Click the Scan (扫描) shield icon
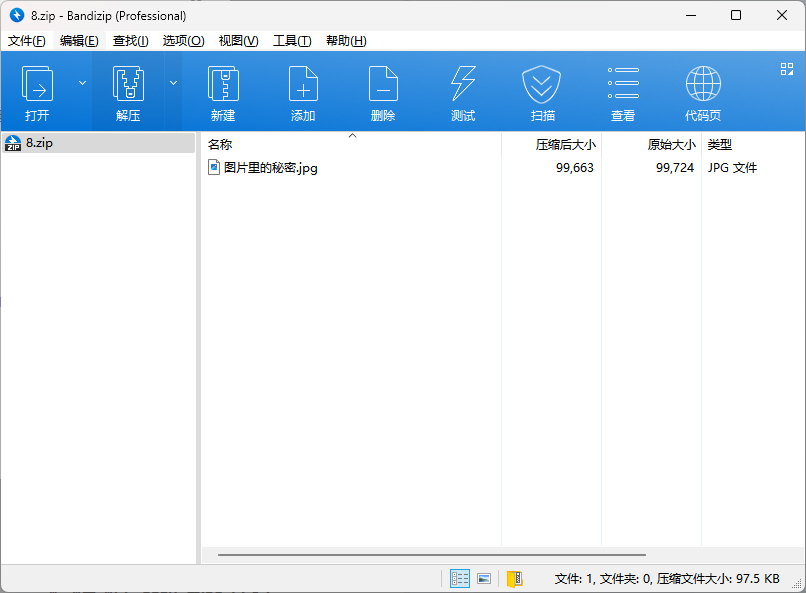Viewport: 806px width, 593px height. point(542,84)
